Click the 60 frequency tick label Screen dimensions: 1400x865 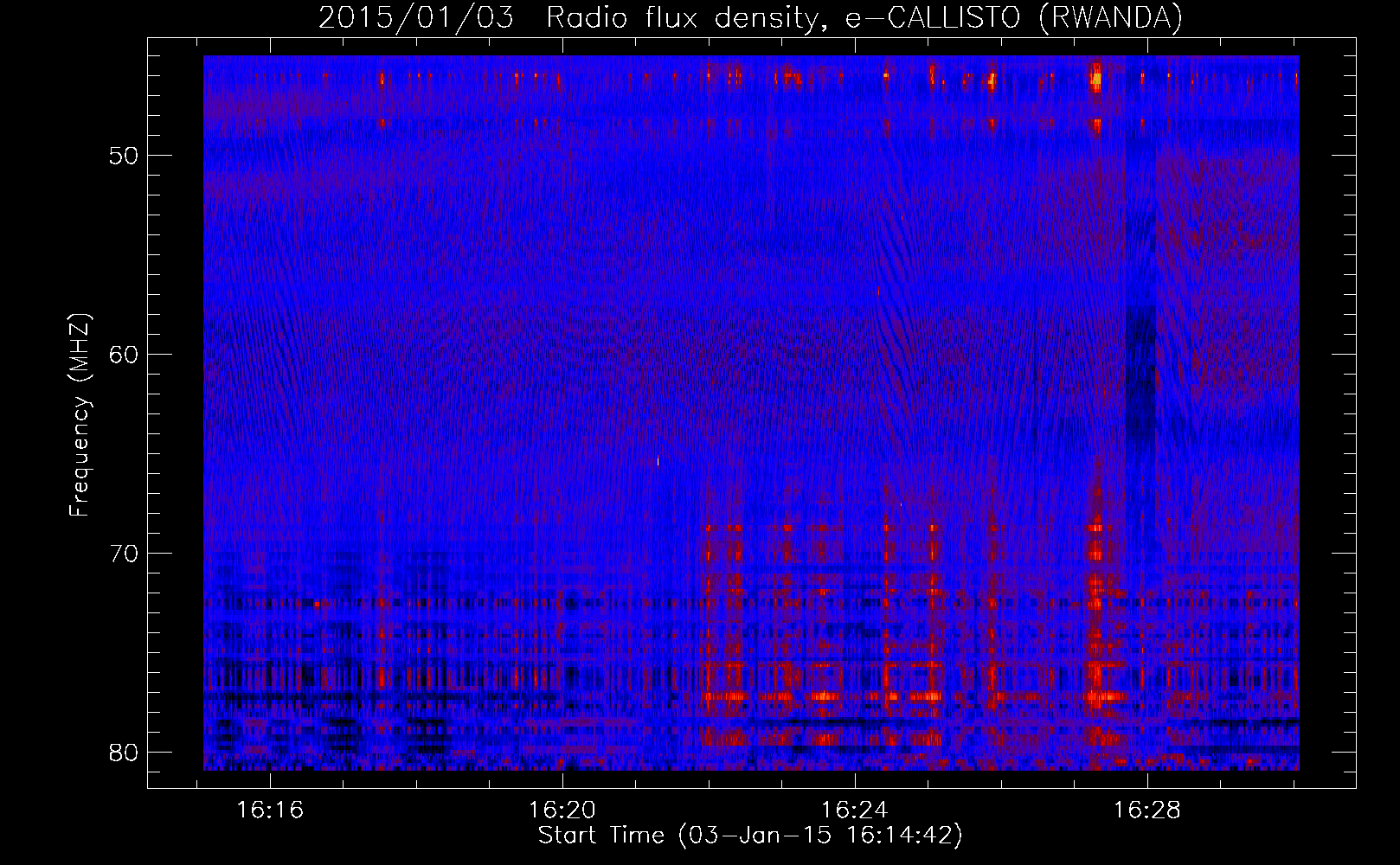125,355
